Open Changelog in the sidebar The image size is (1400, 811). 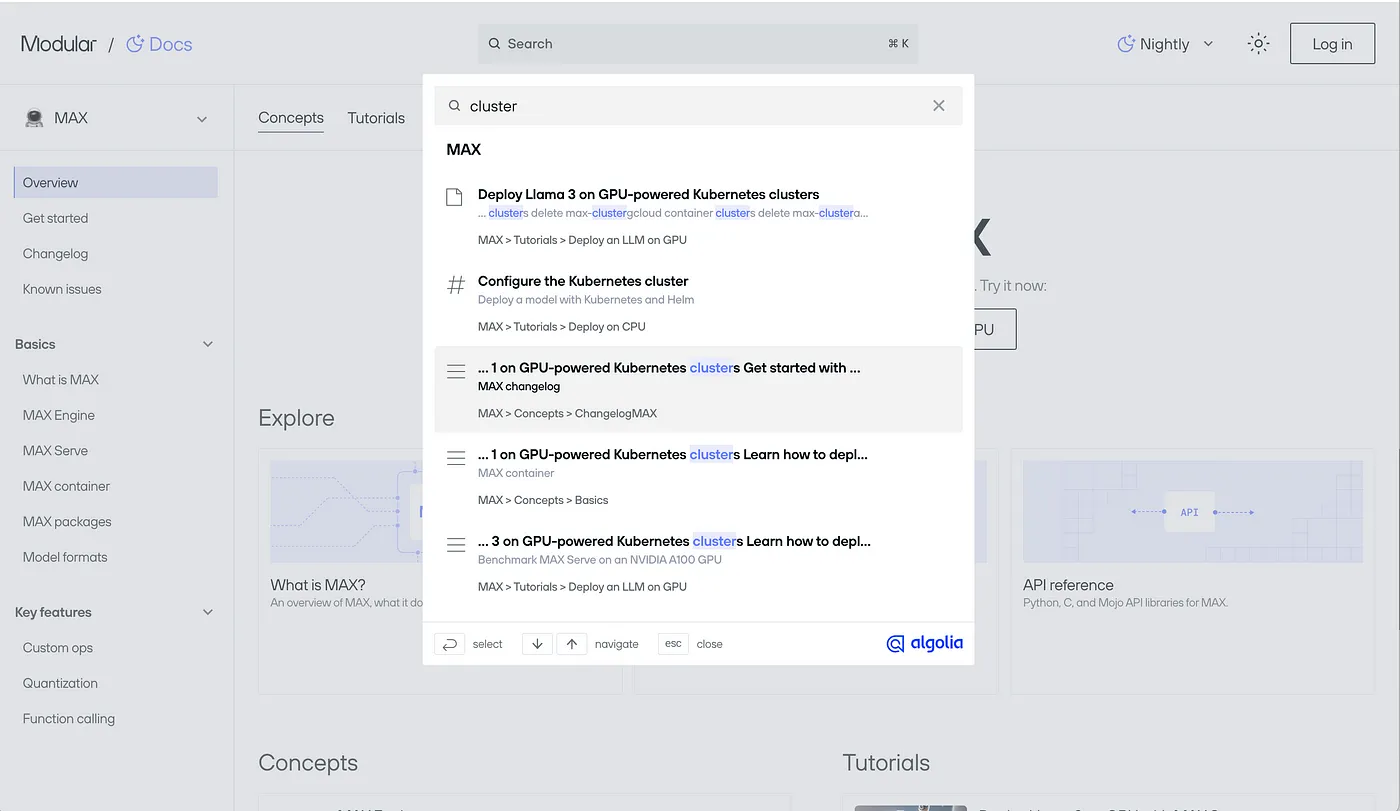click(56, 254)
